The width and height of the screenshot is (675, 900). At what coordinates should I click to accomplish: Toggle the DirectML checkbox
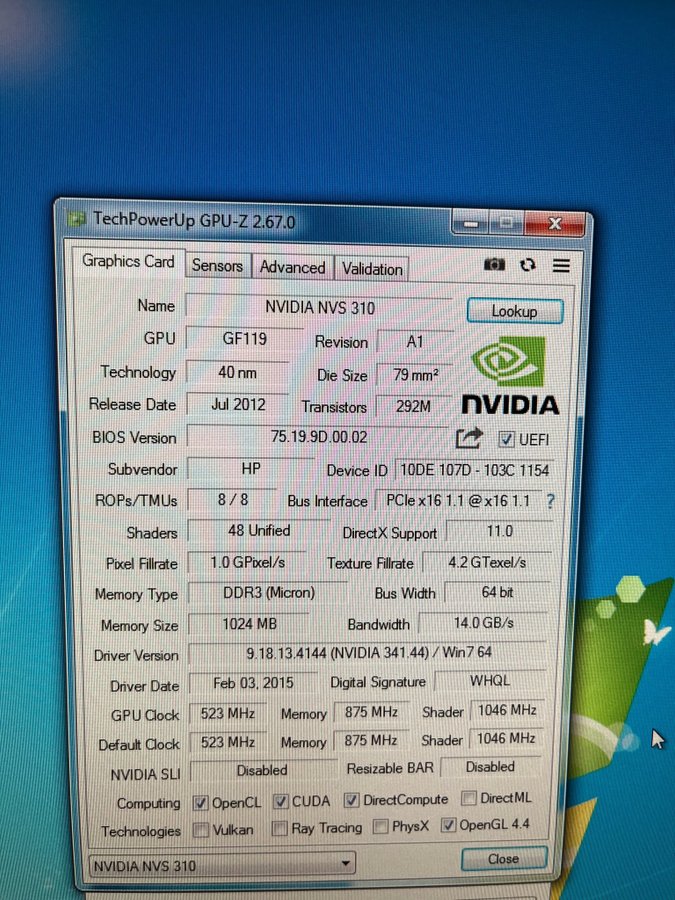coord(468,798)
